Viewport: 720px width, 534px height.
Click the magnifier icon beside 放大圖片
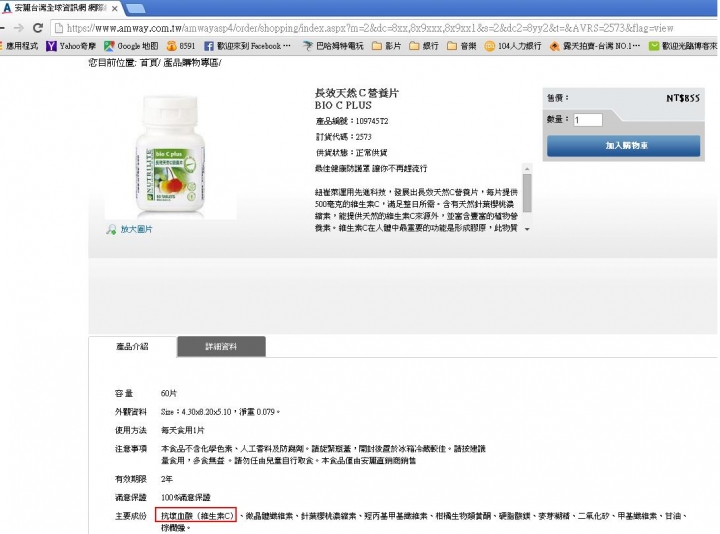(x=111, y=229)
